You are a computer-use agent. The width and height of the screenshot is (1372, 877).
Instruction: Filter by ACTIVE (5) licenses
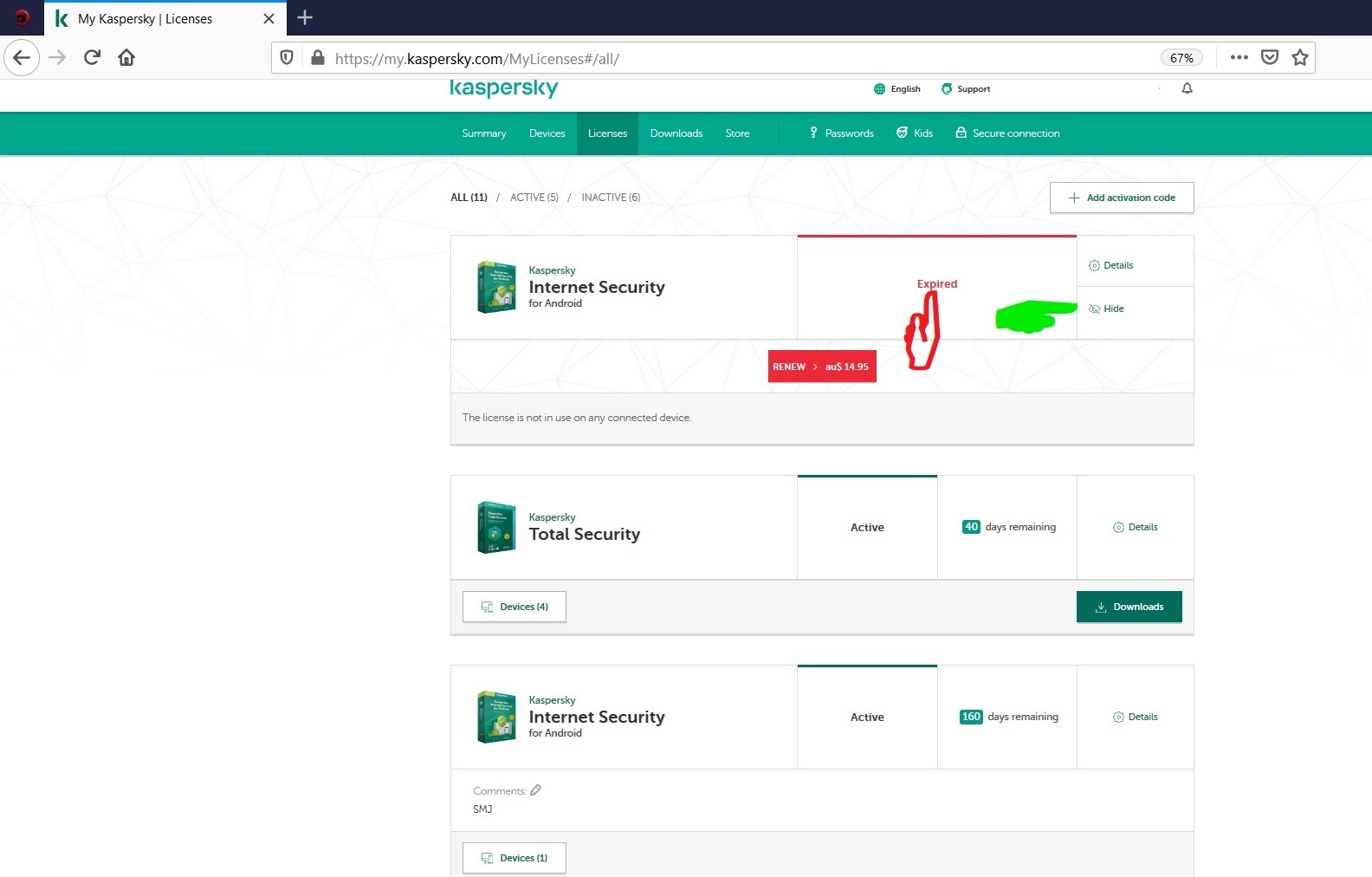534,198
